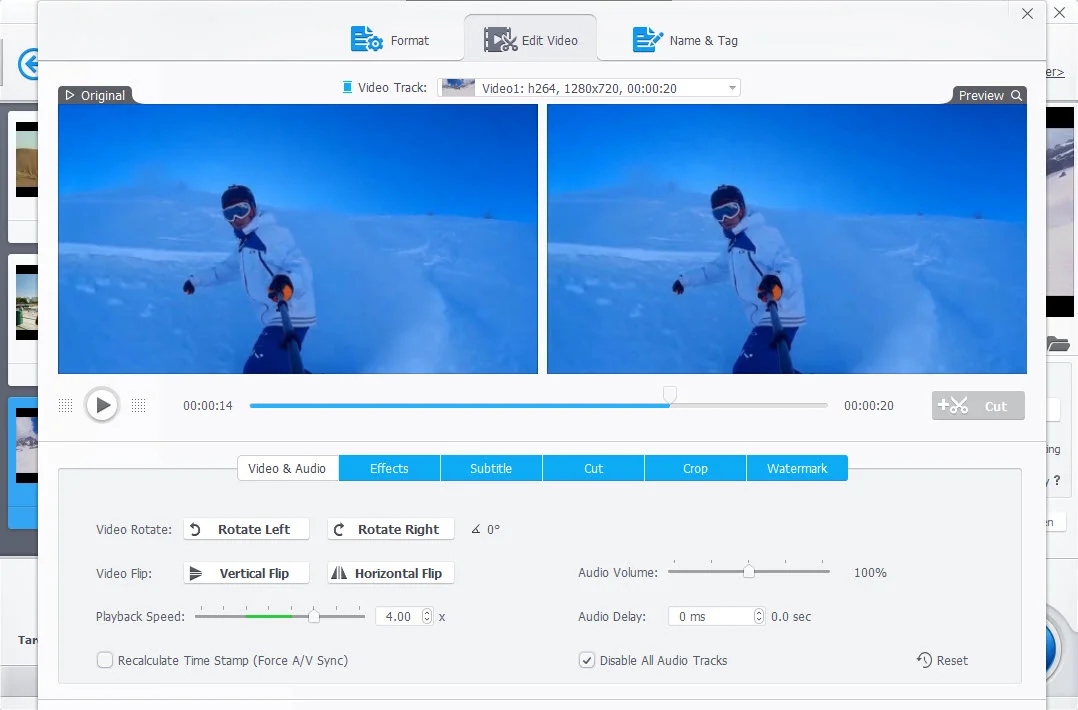Toggle the Original preview playback badge
Screen dimensions: 1078x710
(x=96, y=95)
